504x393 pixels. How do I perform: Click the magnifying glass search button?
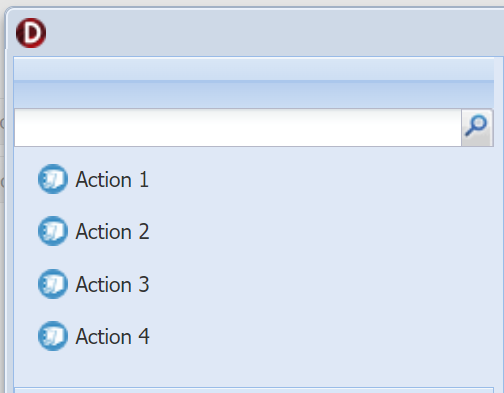pos(477,127)
